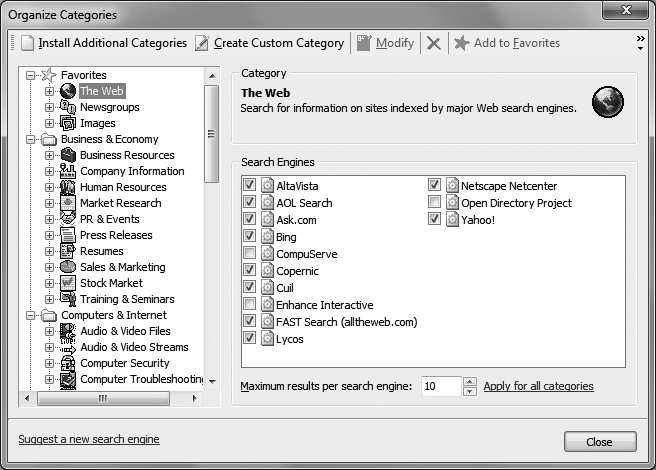Open the toolbar overflow chevron
Image resolution: width=656 pixels, height=470 pixels.
640,41
